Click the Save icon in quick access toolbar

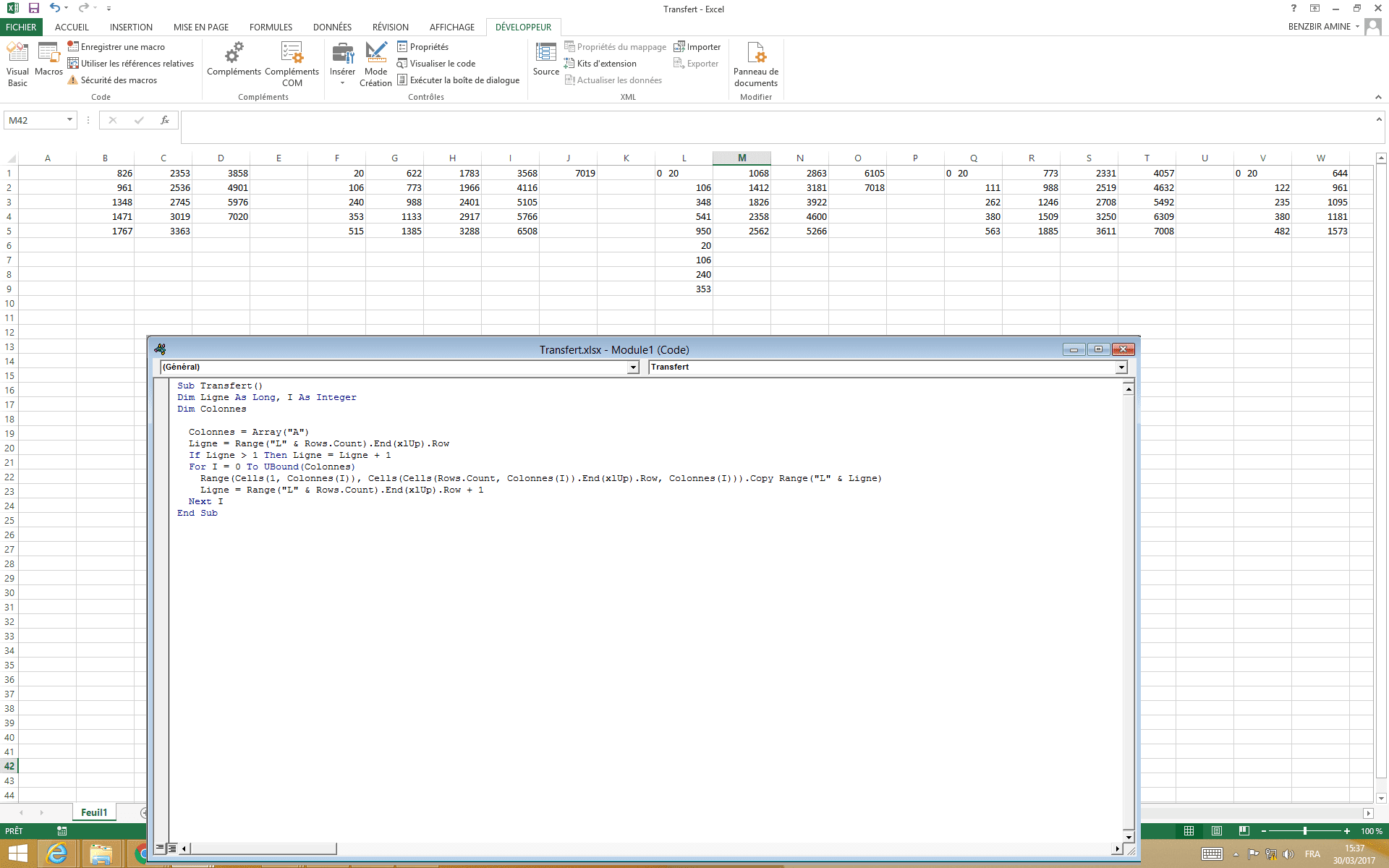33,8
